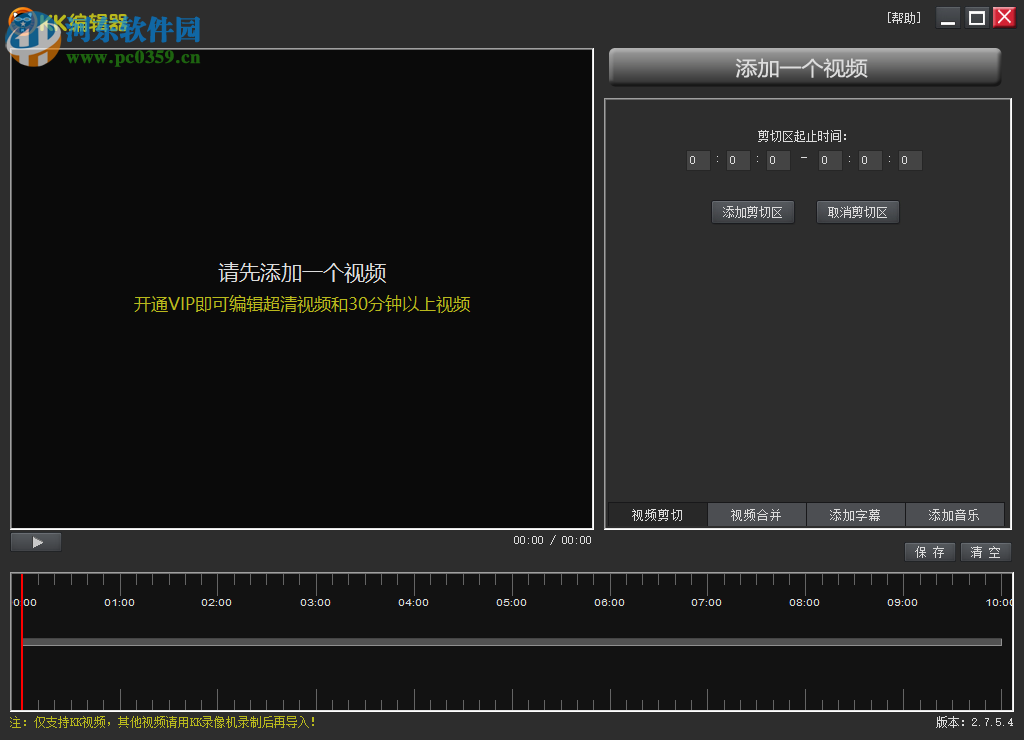The image size is (1024, 740).
Task: Click the play button under the preview
Action: pos(37,542)
